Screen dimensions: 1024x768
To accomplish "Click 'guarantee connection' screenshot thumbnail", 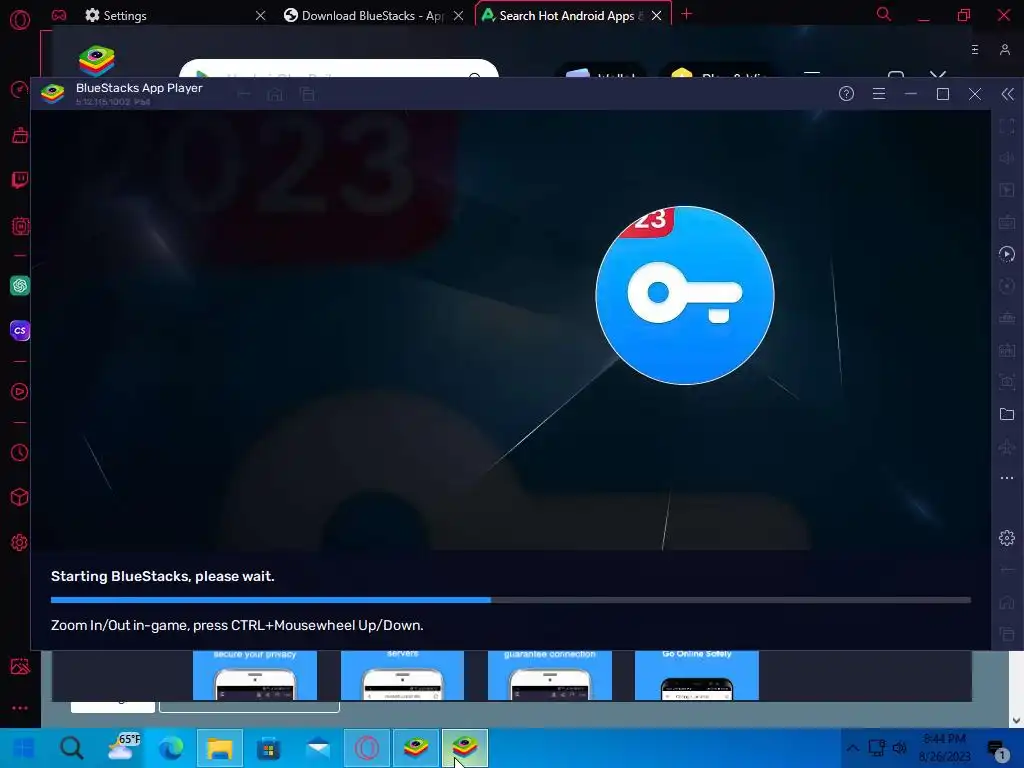I will [550, 675].
